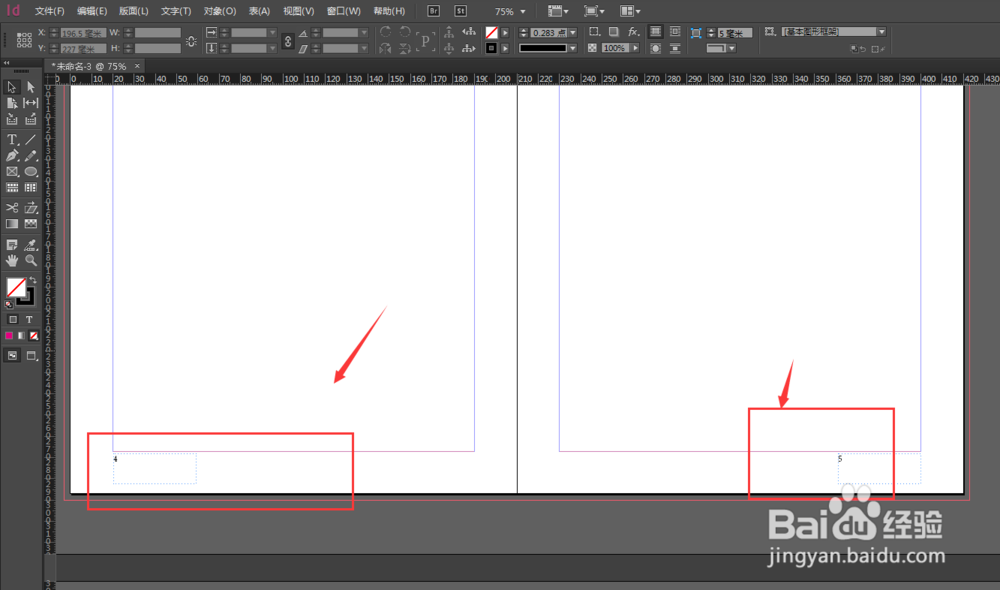Select the Eyedropper tool
This screenshot has height=590, width=1000.
[31, 245]
